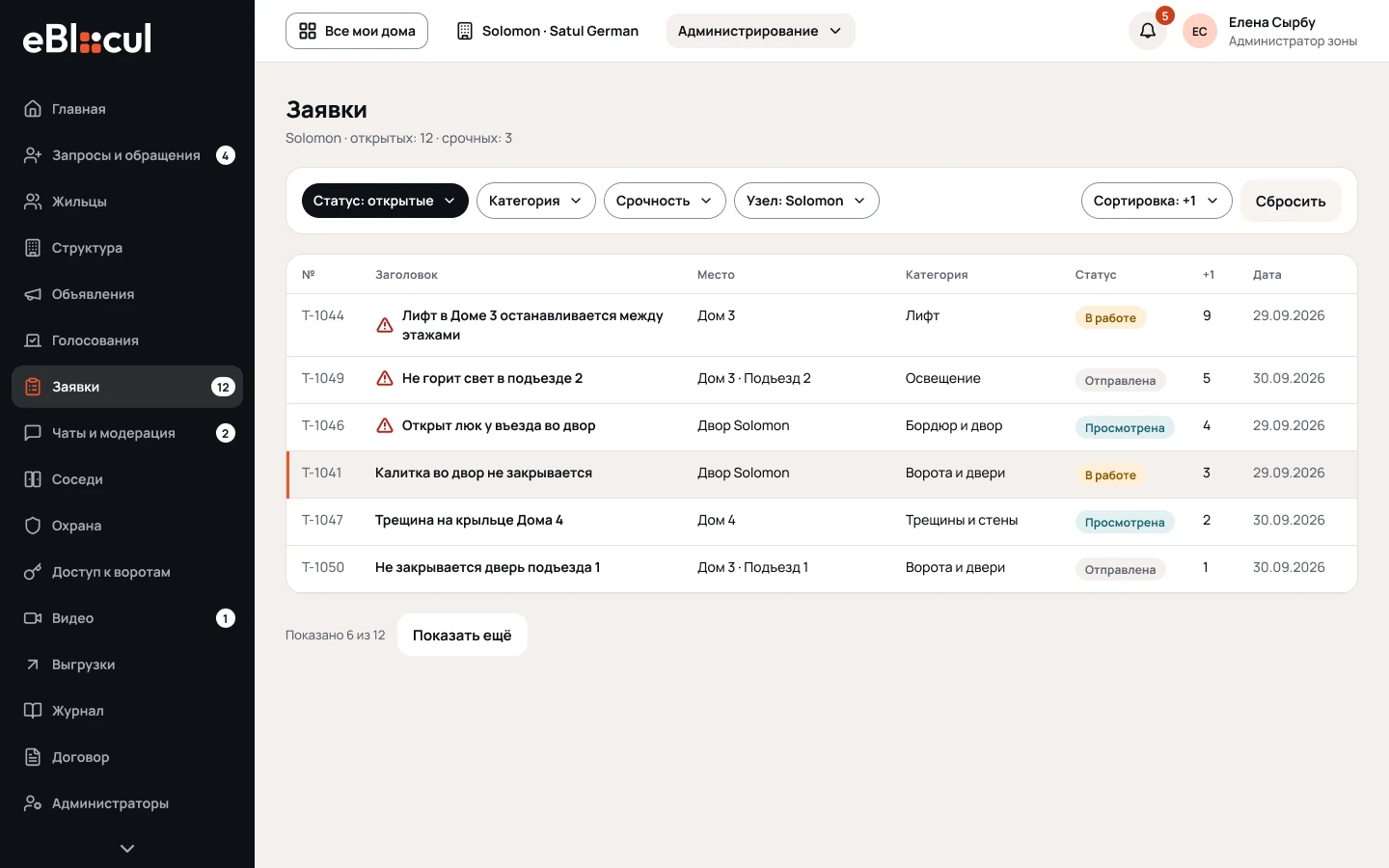
Task: Click the Все мои дома button
Action: [x=357, y=31]
